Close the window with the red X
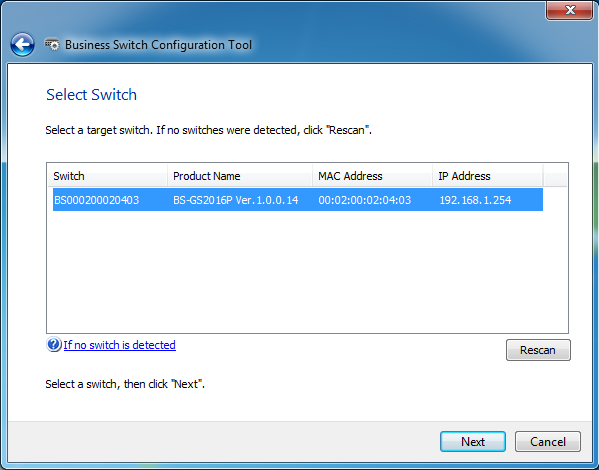The width and height of the screenshot is (599, 470). 570,10
